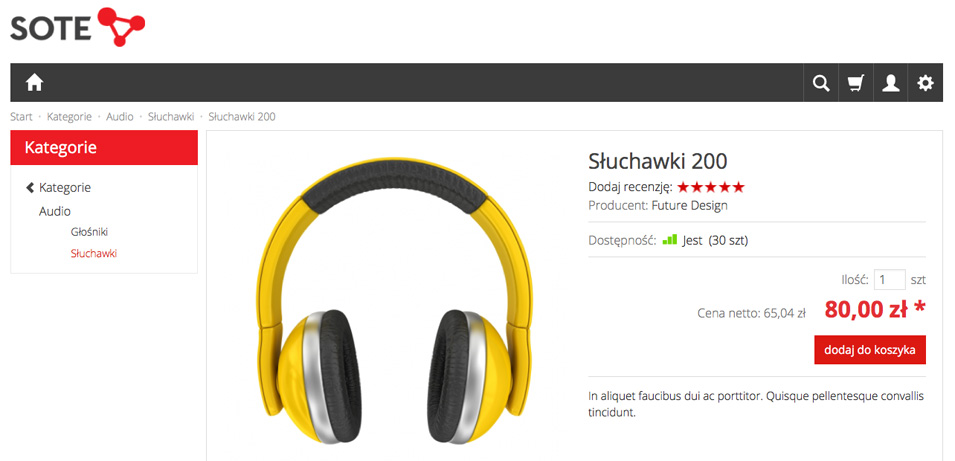
Task: Click the user account icon
Action: pyautogui.click(x=890, y=83)
